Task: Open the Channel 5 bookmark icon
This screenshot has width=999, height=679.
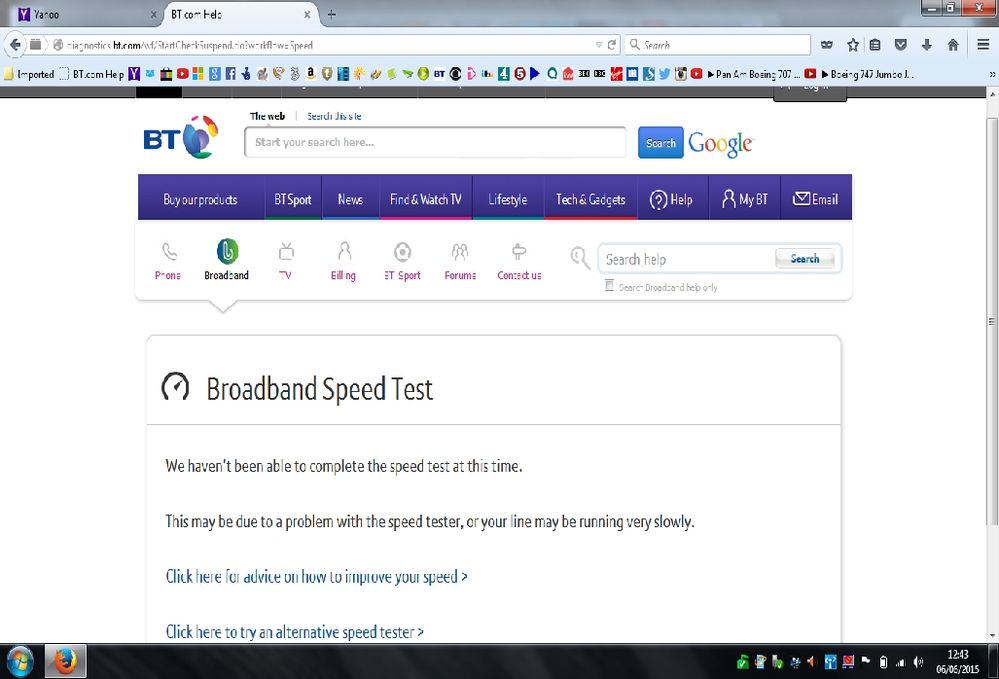Action: point(520,74)
